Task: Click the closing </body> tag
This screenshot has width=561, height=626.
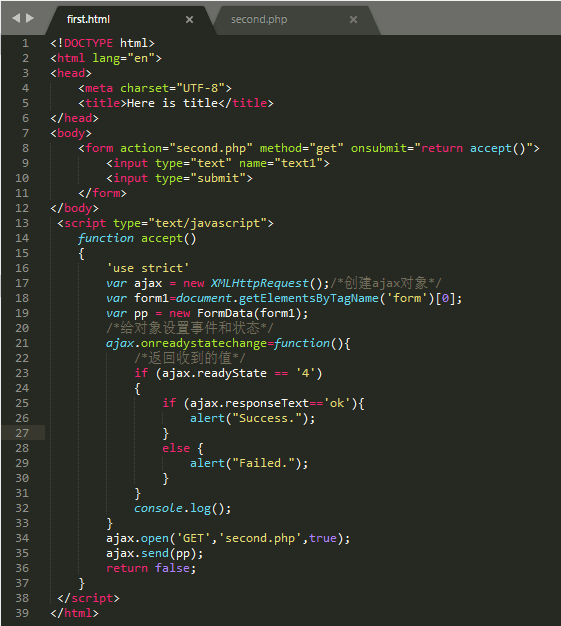Action: (x=74, y=208)
